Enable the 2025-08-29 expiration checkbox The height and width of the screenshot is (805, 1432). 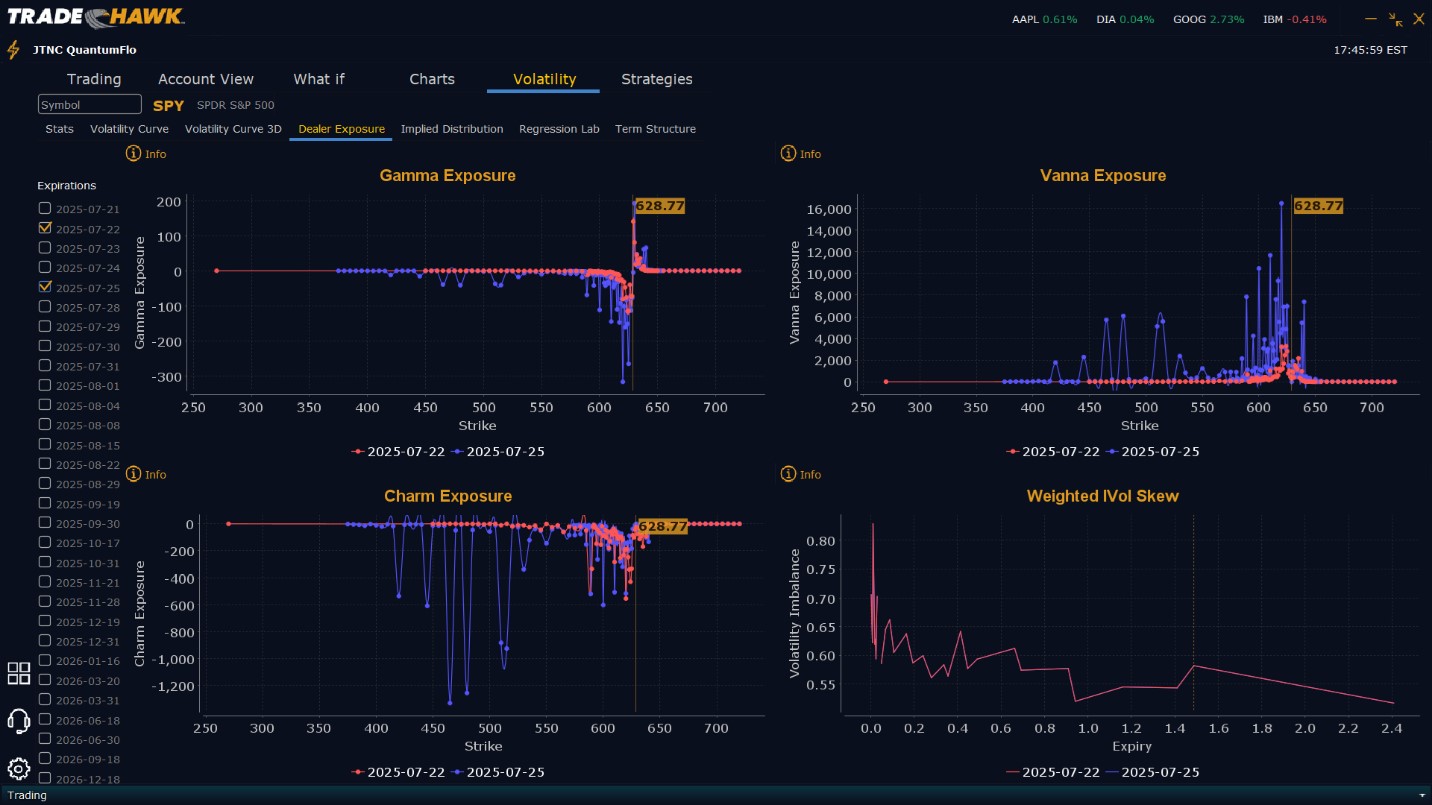click(x=44, y=483)
